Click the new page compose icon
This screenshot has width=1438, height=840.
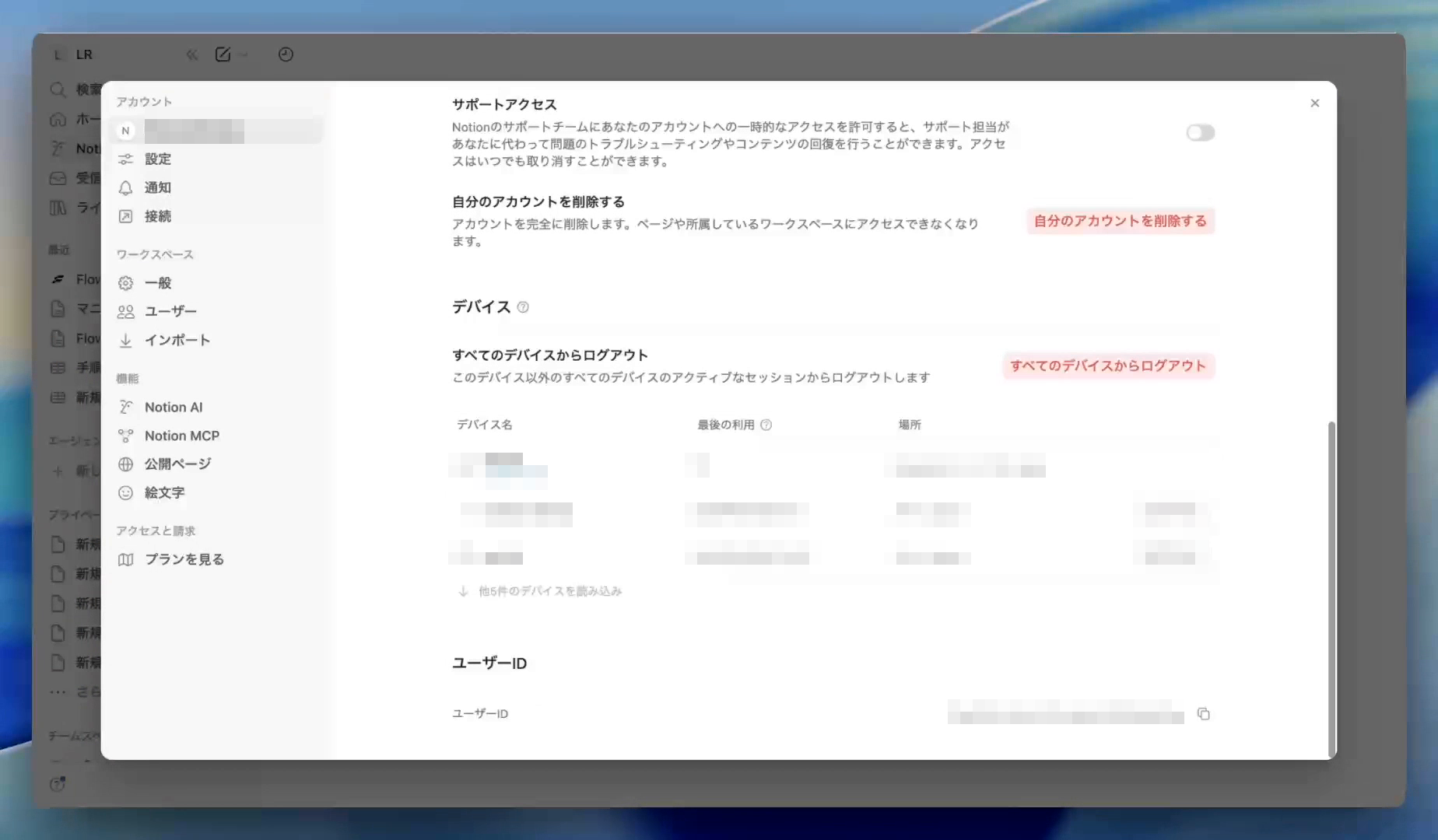tap(223, 54)
